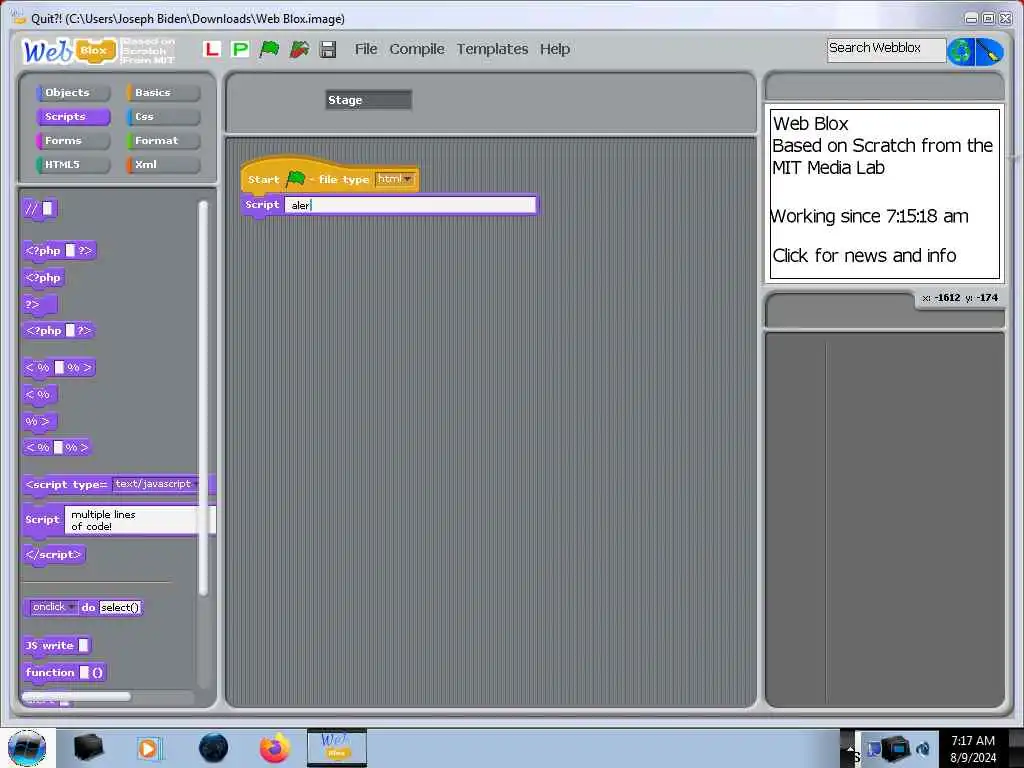Open Firefox from the taskbar

pos(275,748)
